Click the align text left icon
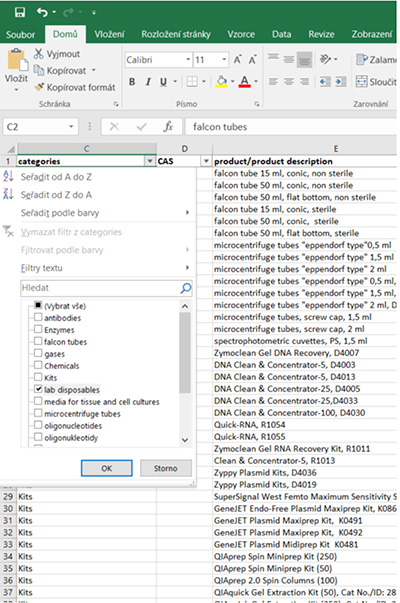Image resolution: width=400 pixels, height=603 pixels. pos(273,82)
